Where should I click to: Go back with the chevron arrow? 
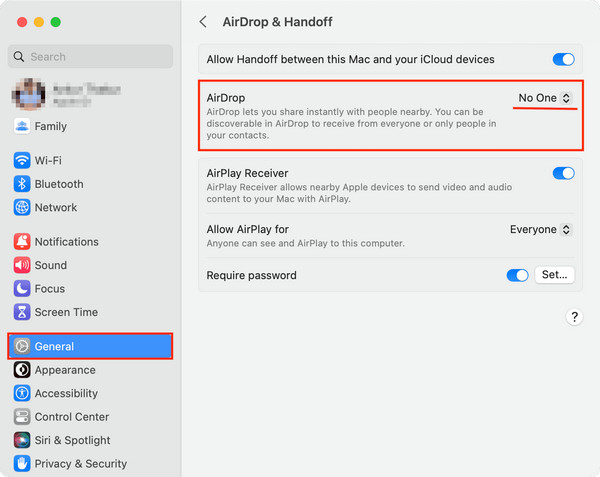[204, 21]
